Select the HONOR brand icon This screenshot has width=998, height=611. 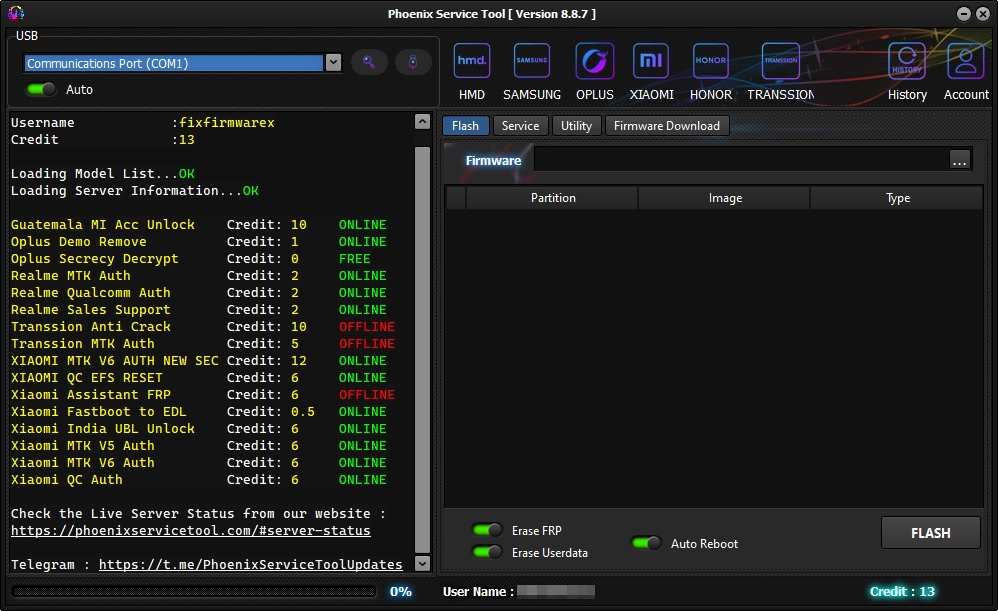coord(711,62)
